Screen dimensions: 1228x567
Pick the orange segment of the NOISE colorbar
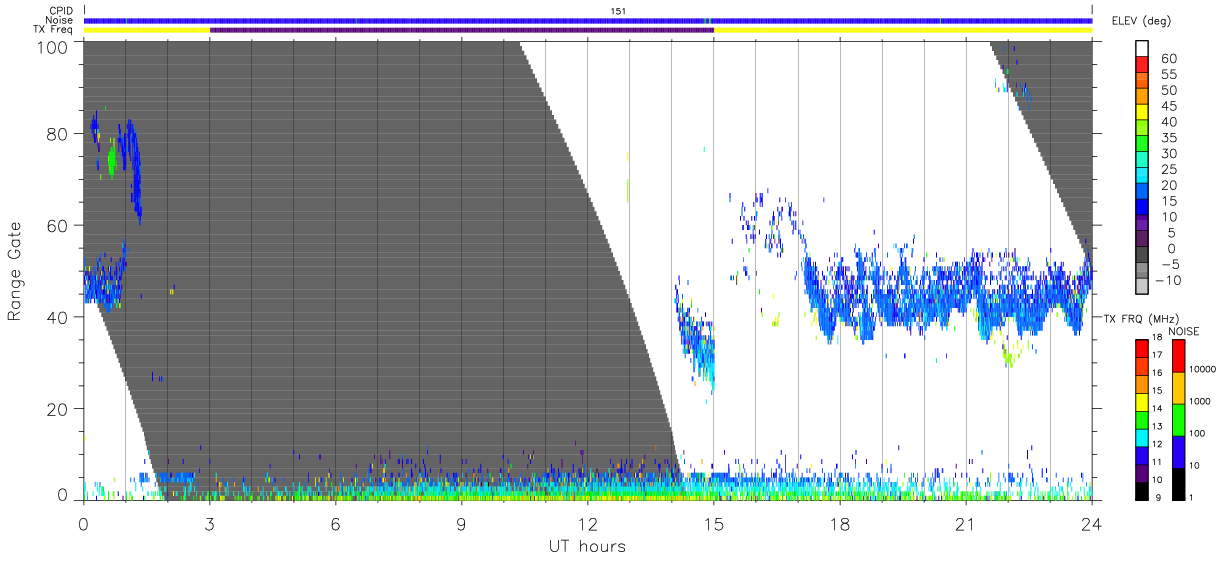pos(1178,387)
